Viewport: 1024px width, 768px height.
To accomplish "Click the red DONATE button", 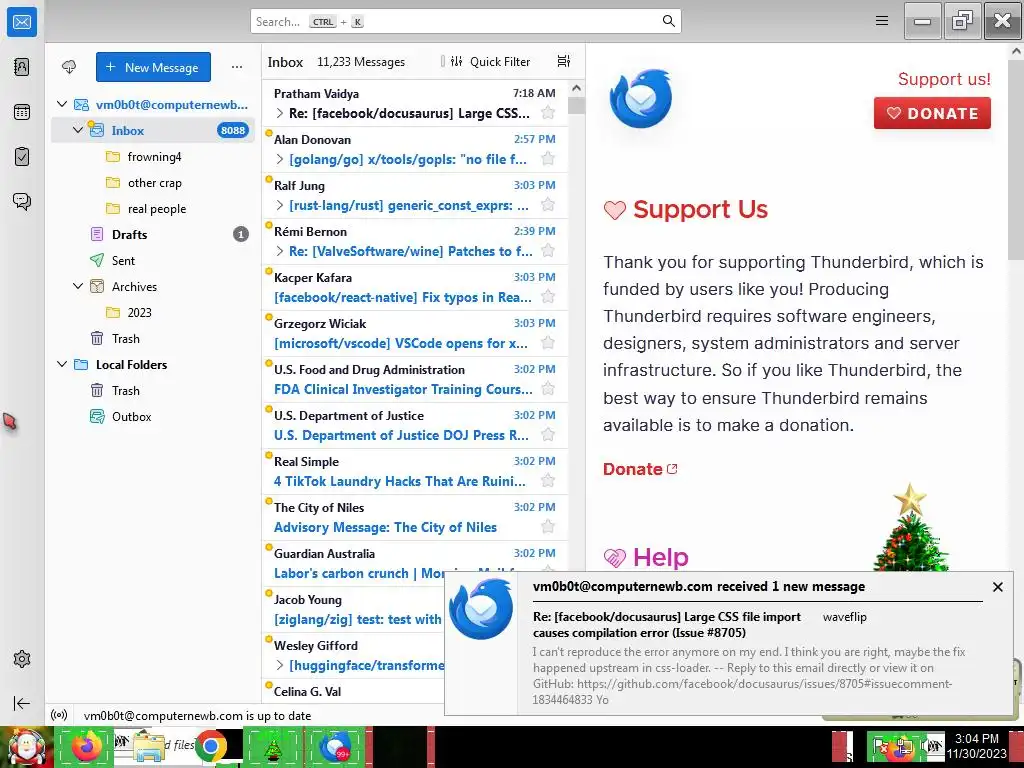I will [932, 113].
